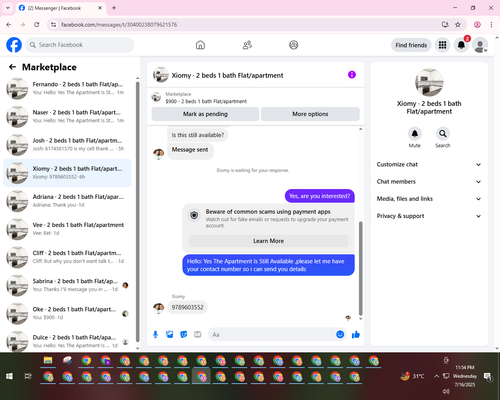Image resolution: width=500 pixels, height=400 pixels.
Task: Click Xiomy's large profile thumbnail
Action: [429, 82]
